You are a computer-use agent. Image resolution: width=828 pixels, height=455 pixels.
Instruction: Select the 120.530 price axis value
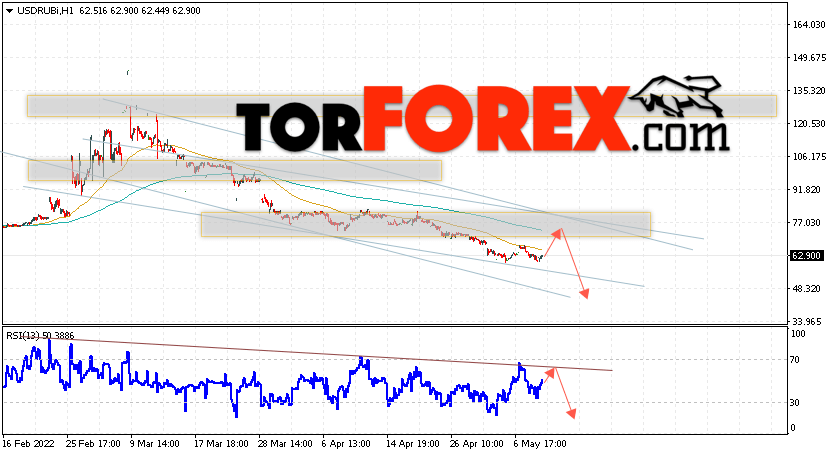tap(809, 124)
